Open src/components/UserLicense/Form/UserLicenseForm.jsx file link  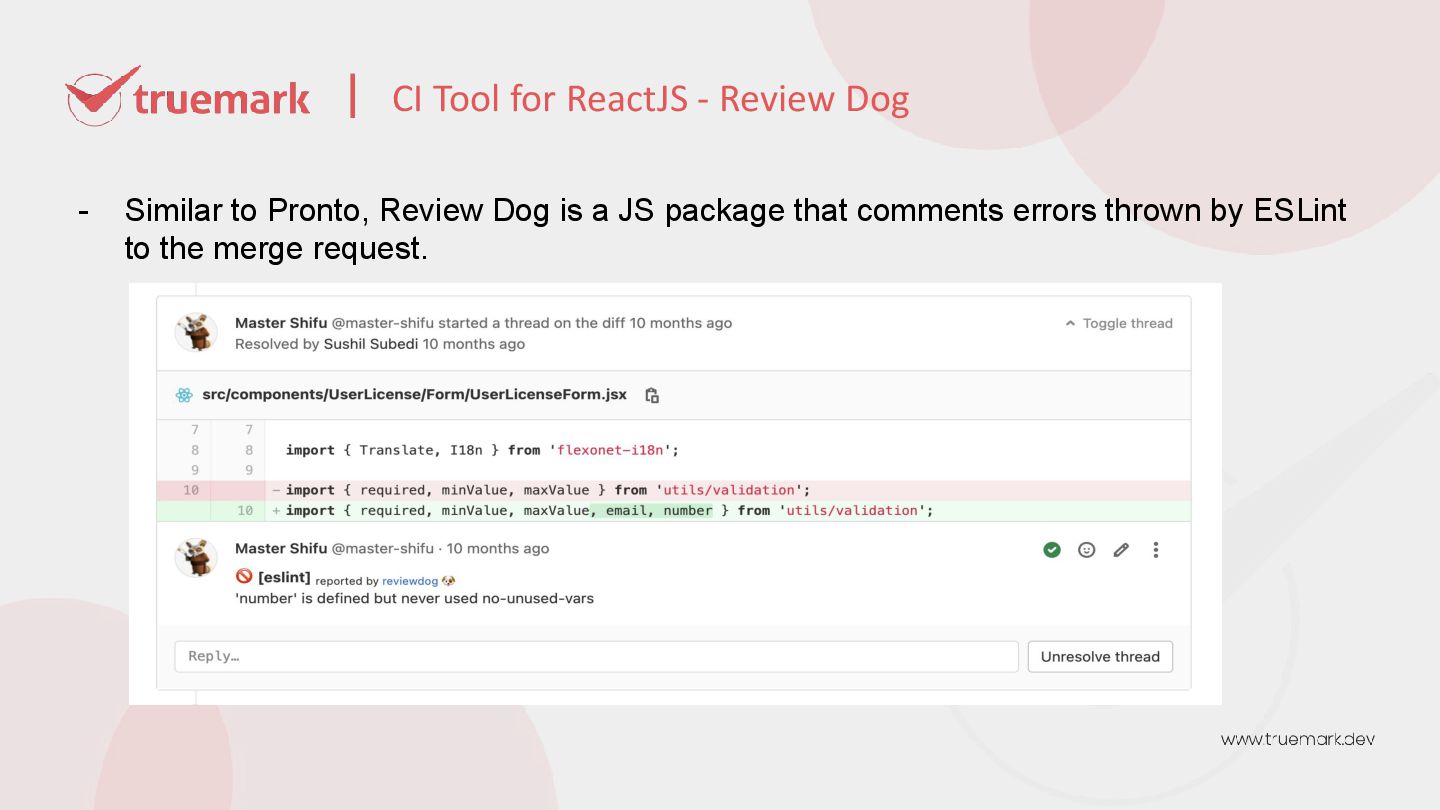[x=415, y=394]
